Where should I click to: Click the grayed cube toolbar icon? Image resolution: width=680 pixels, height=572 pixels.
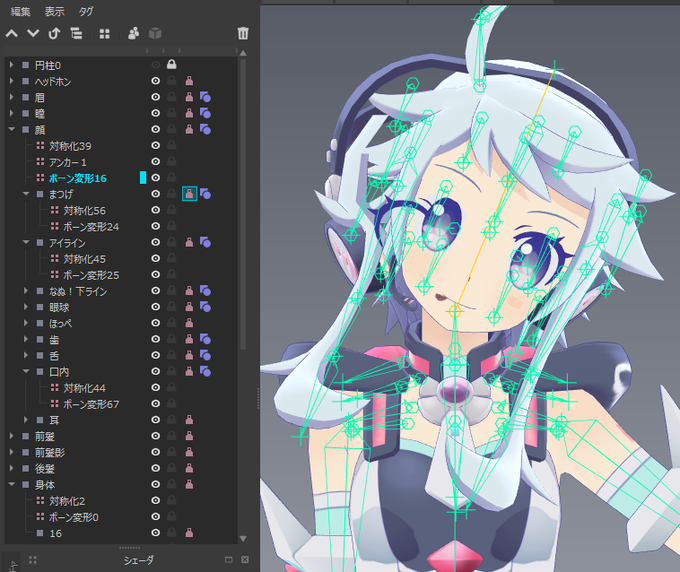click(x=155, y=33)
